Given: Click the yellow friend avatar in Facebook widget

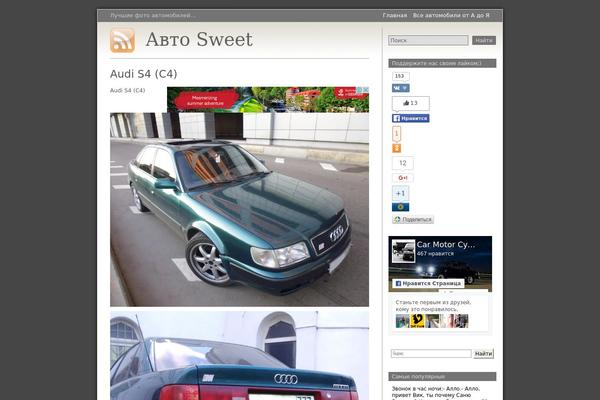Looking at the screenshot, I should point(417,321).
